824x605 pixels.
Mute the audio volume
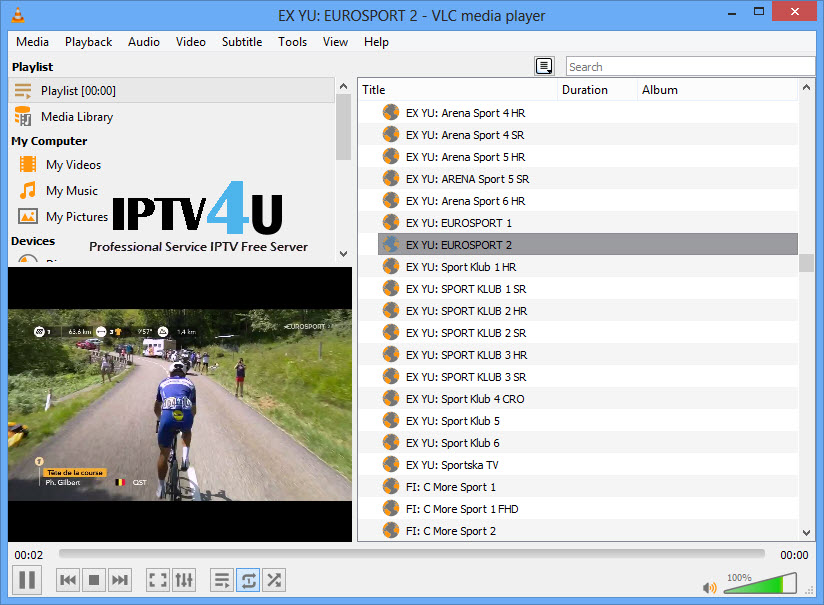coord(710,587)
